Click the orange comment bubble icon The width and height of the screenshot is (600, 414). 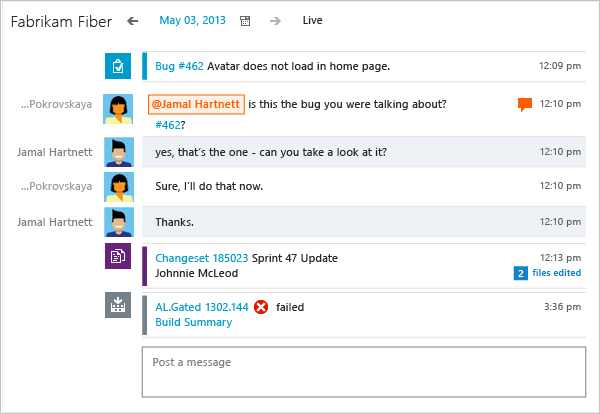[524, 104]
